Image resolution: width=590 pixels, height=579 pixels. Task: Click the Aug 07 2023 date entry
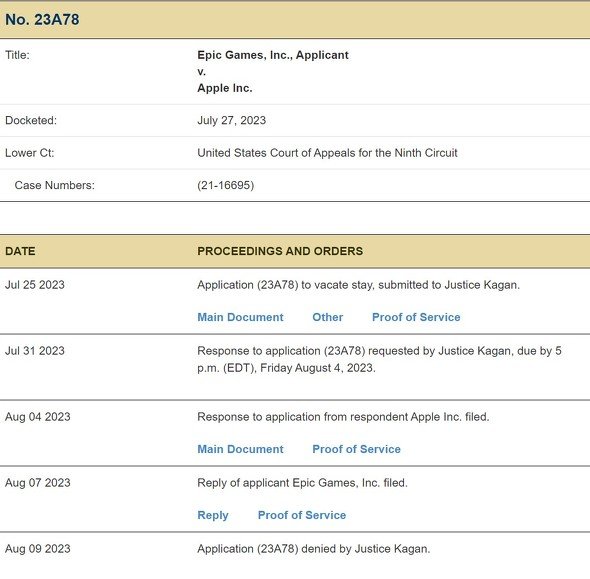pyautogui.click(x=38, y=483)
